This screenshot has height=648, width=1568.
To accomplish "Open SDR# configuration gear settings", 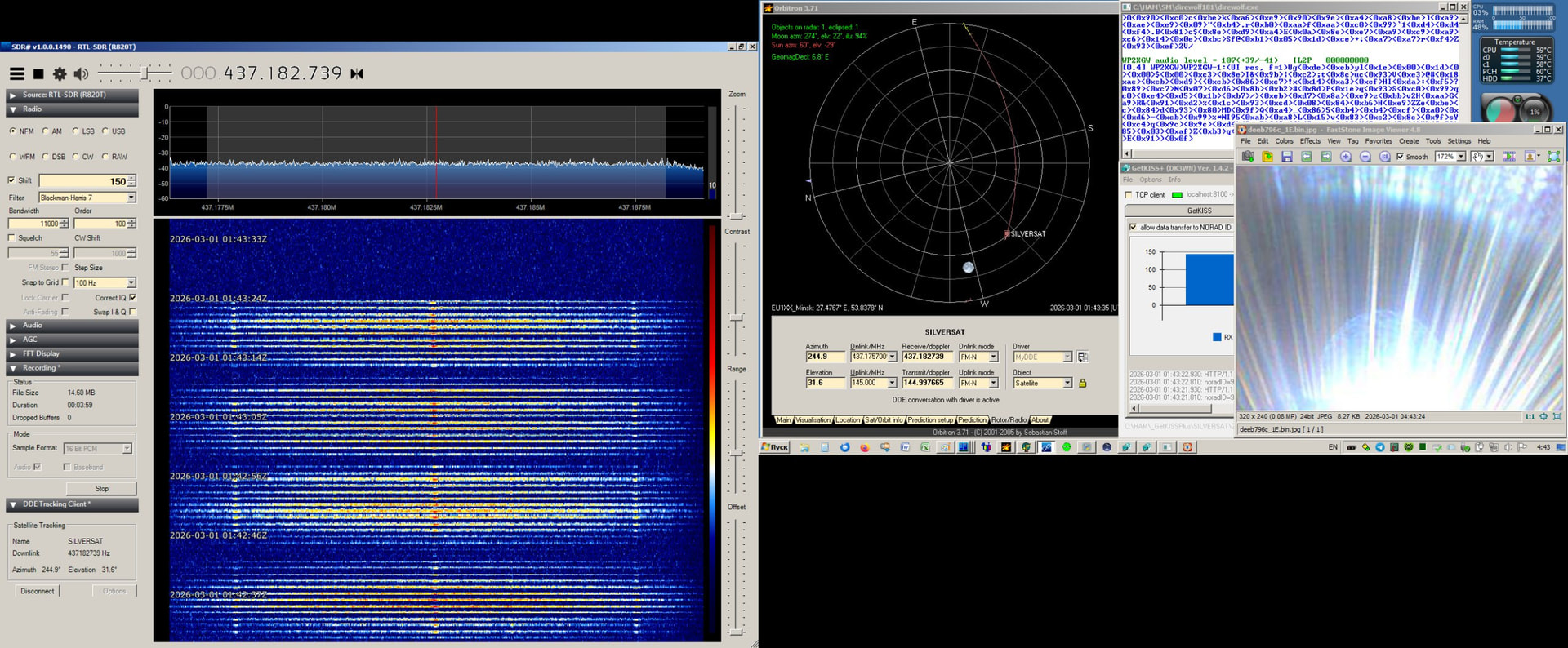I will 60,74.
